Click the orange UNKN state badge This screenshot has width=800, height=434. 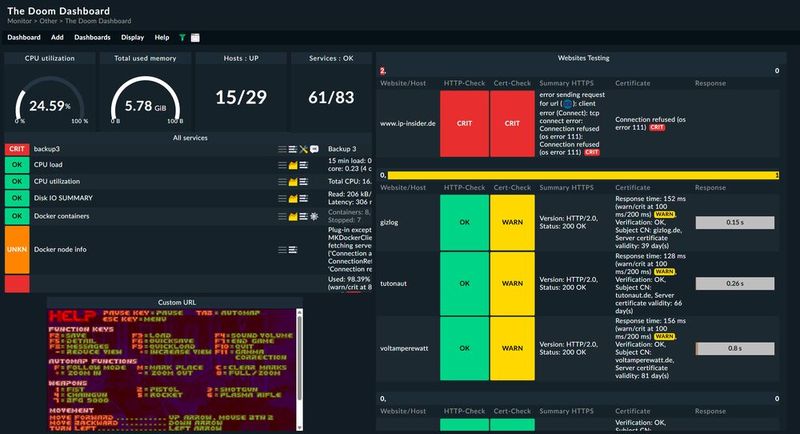[17, 249]
